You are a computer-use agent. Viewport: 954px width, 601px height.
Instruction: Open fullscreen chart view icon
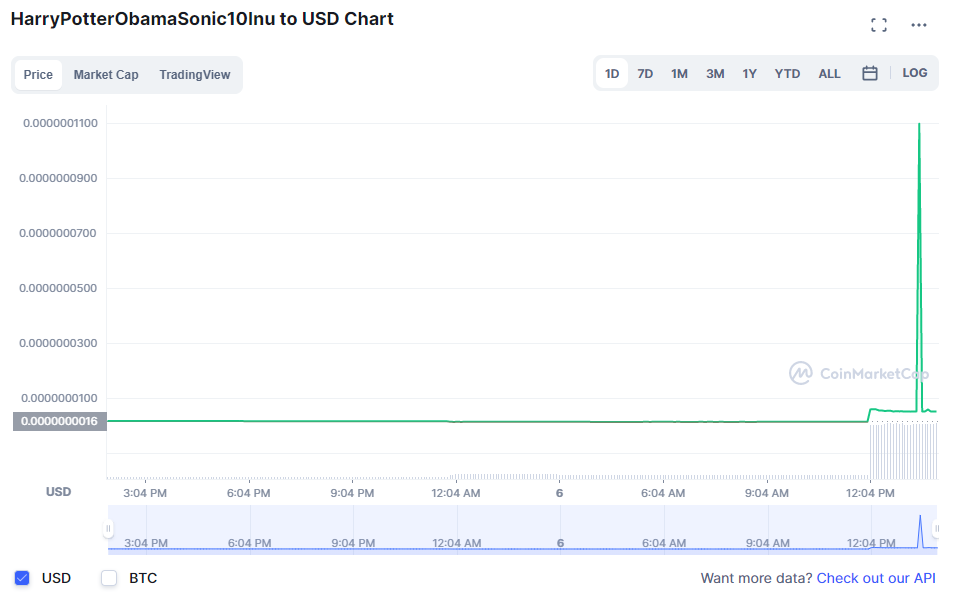879,25
